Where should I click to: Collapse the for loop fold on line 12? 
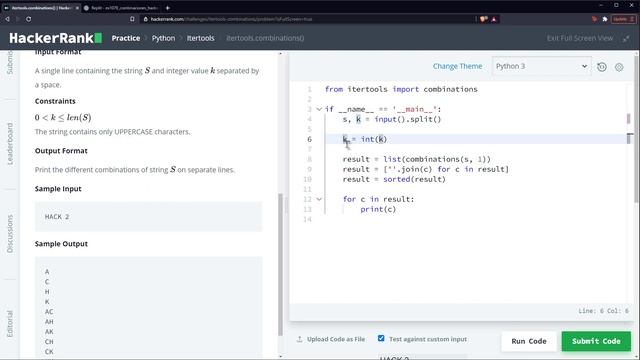click(319, 199)
